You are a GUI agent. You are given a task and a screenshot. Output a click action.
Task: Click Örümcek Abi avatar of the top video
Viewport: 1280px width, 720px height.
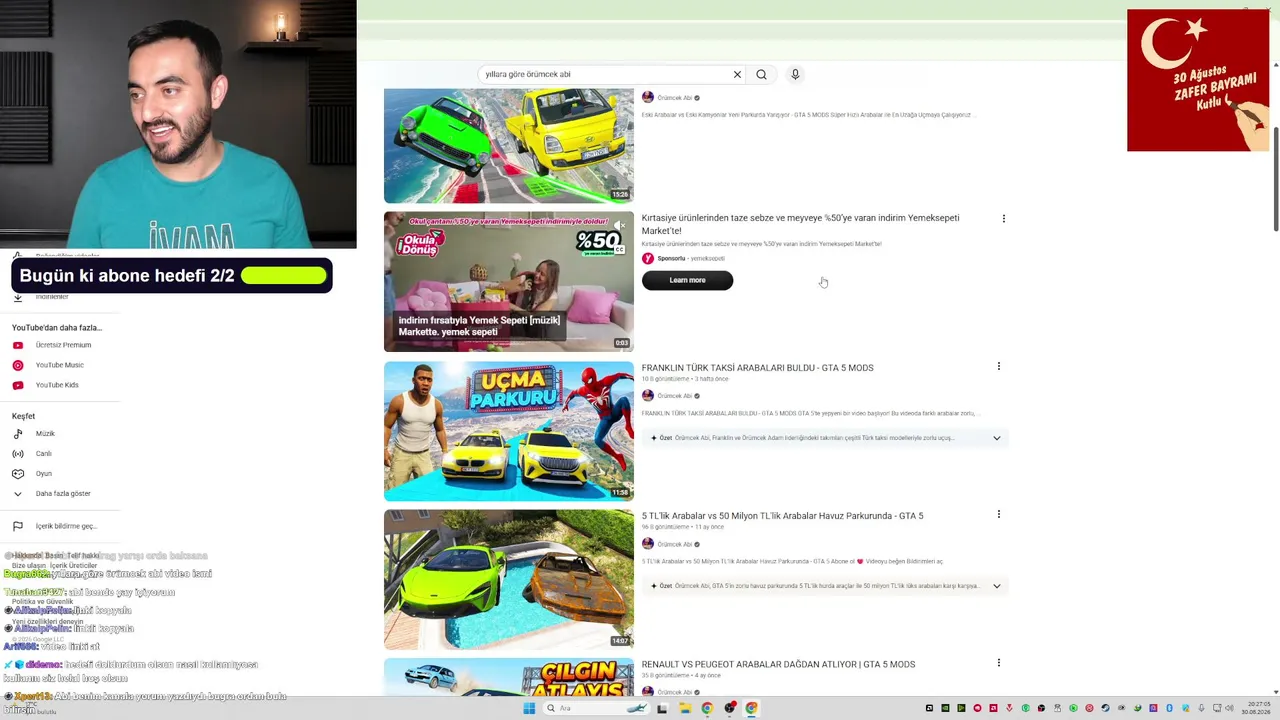(648, 97)
